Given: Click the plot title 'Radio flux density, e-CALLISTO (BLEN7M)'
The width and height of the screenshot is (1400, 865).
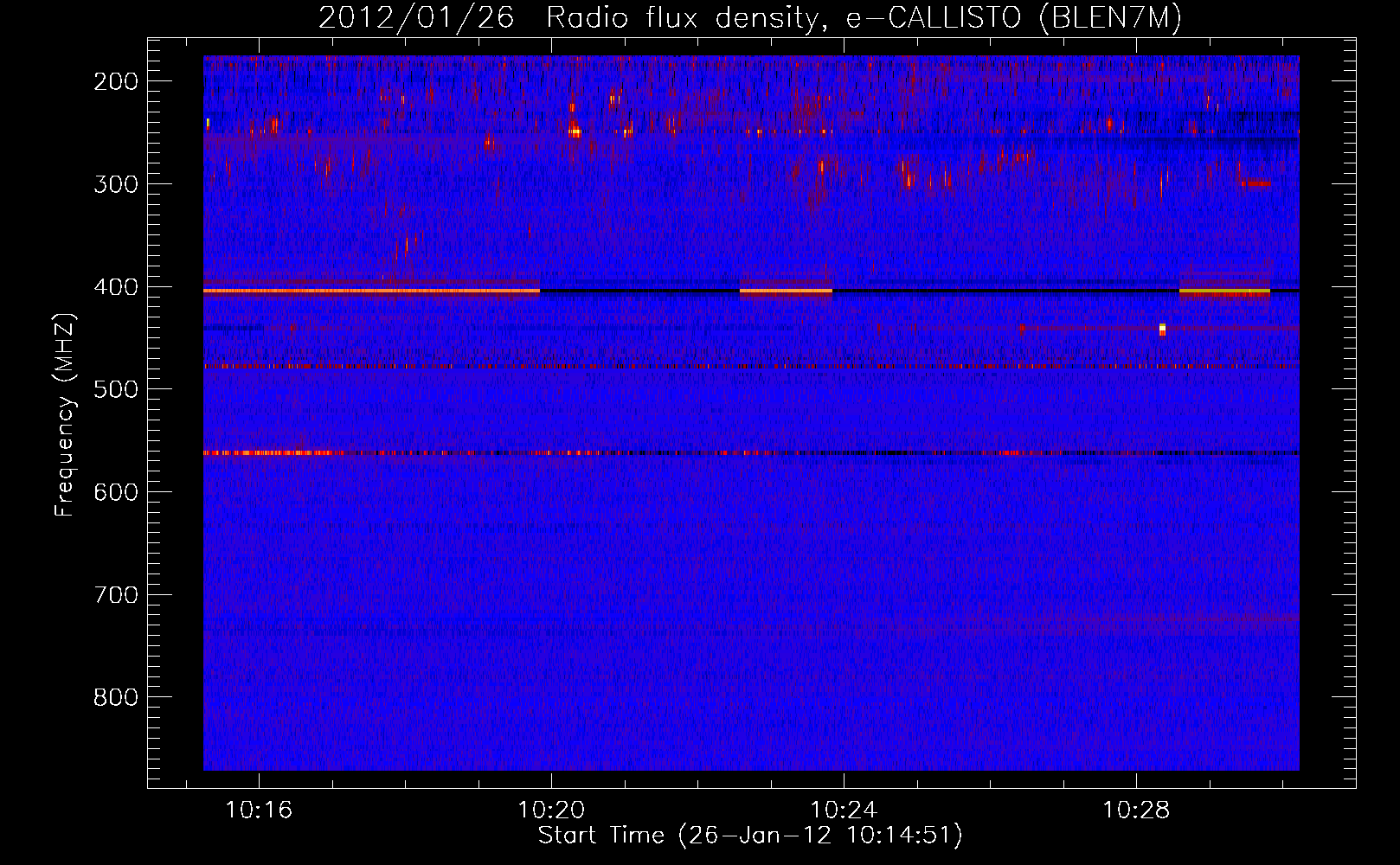Looking at the screenshot, I should (x=864, y=18).
